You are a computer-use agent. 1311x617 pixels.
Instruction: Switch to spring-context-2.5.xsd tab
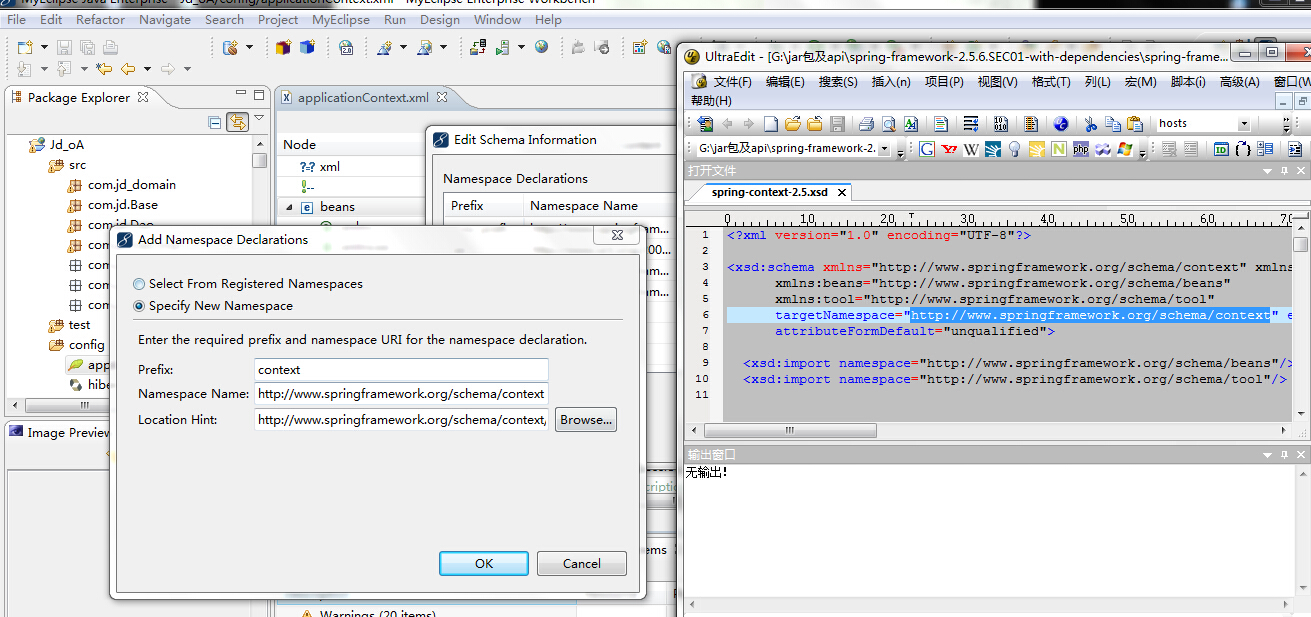point(770,192)
